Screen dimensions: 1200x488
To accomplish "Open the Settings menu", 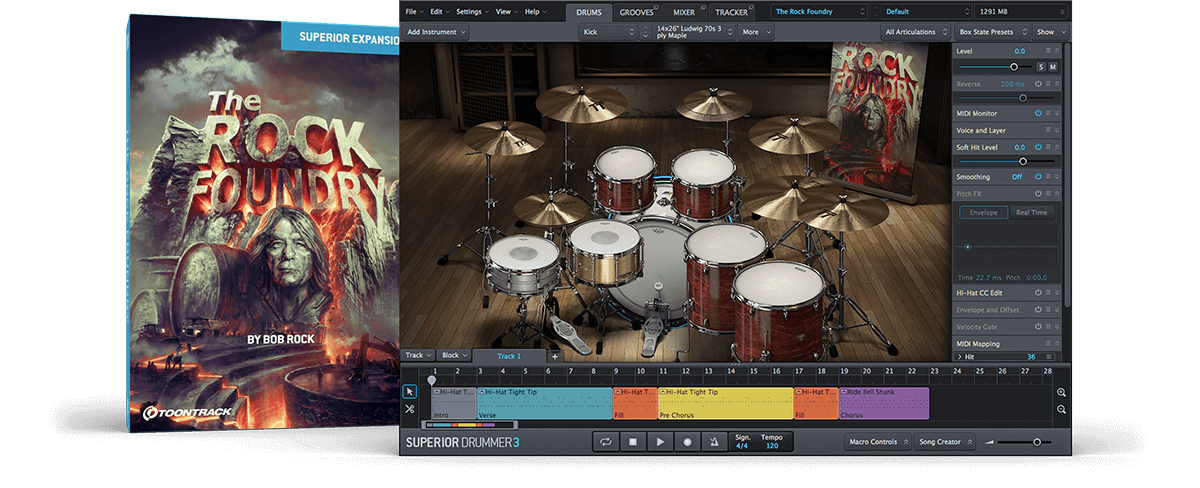I will pyautogui.click(x=471, y=12).
